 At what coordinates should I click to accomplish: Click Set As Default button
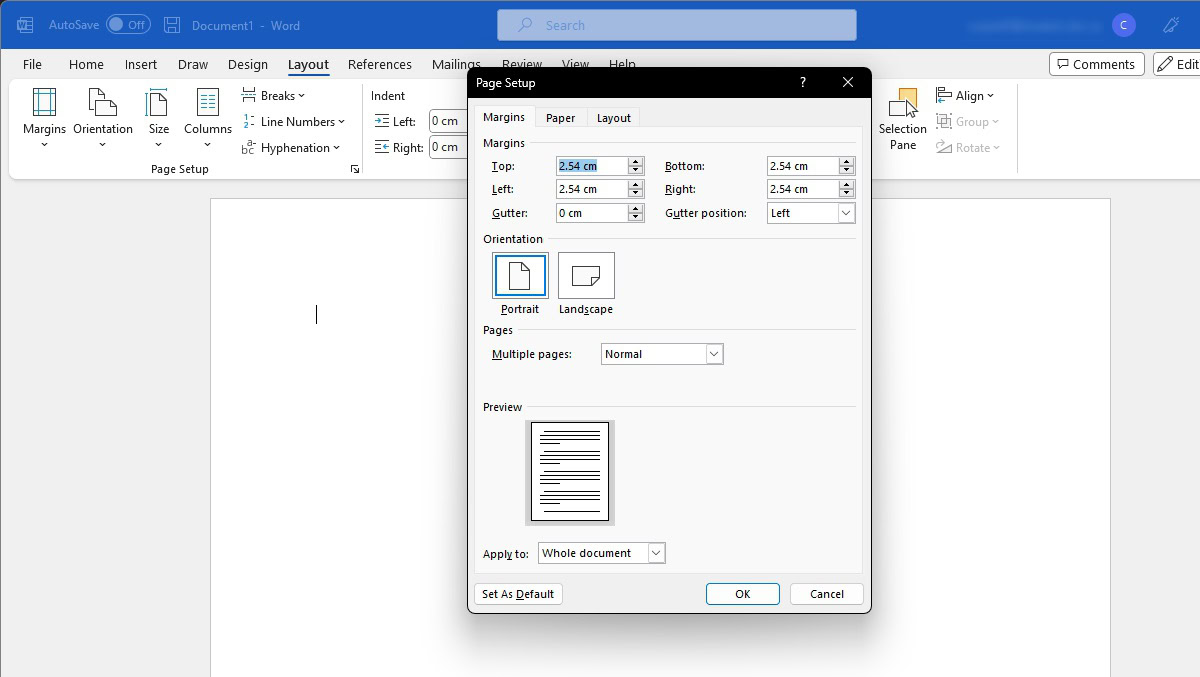coord(518,594)
